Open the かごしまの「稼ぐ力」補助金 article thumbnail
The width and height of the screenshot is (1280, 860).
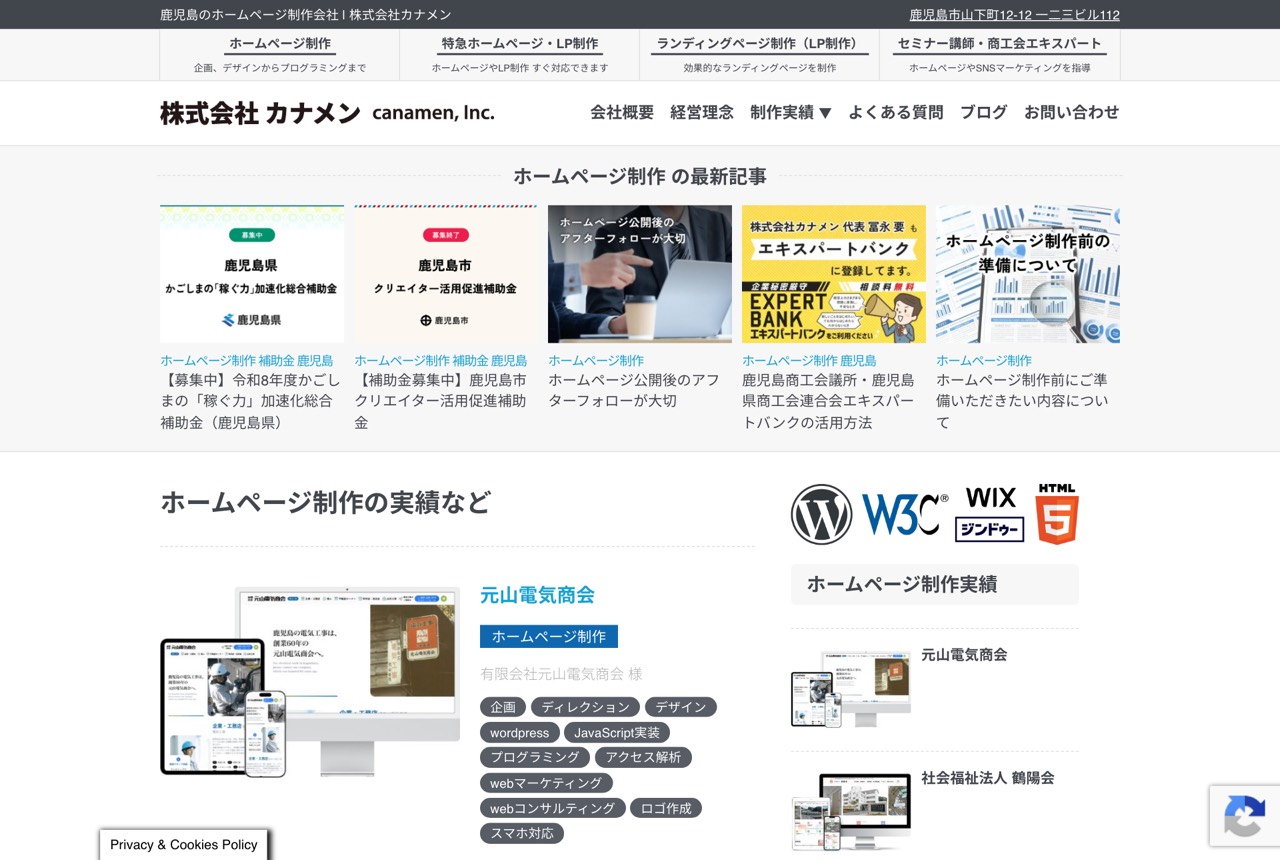(252, 274)
